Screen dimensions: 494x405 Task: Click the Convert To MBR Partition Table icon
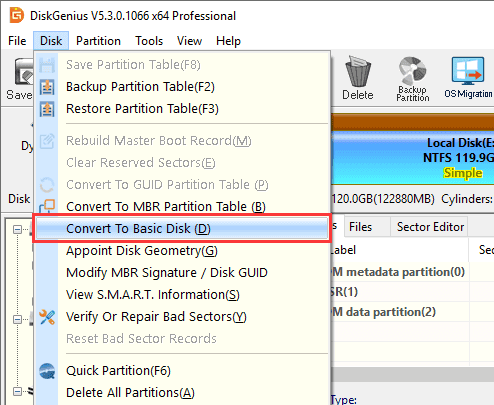(x=47, y=206)
